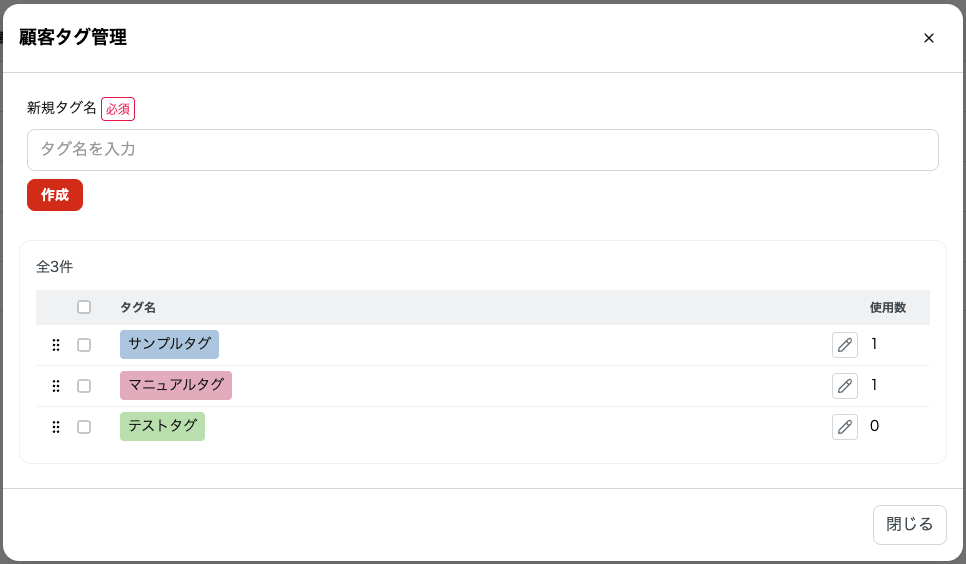Image resolution: width=966 pixels, height=564 pixels.
Task: Select the pink マニュアルタグ tag chip
Action: [176, 385]
